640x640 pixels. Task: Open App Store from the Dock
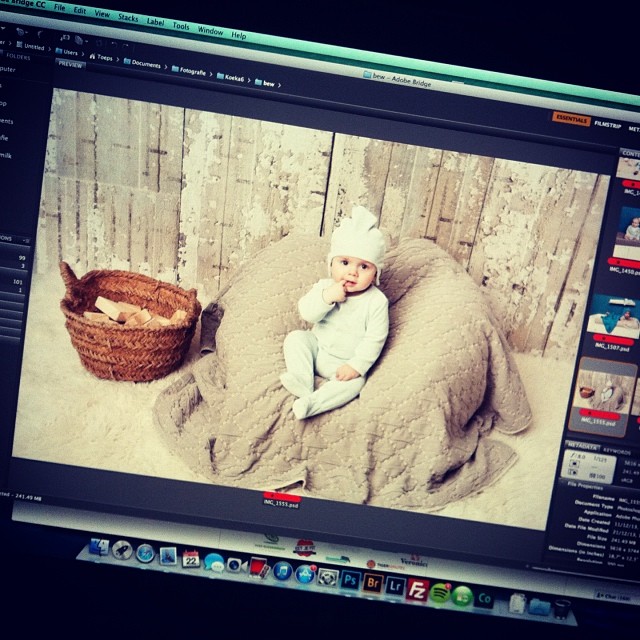click(305, 574)
